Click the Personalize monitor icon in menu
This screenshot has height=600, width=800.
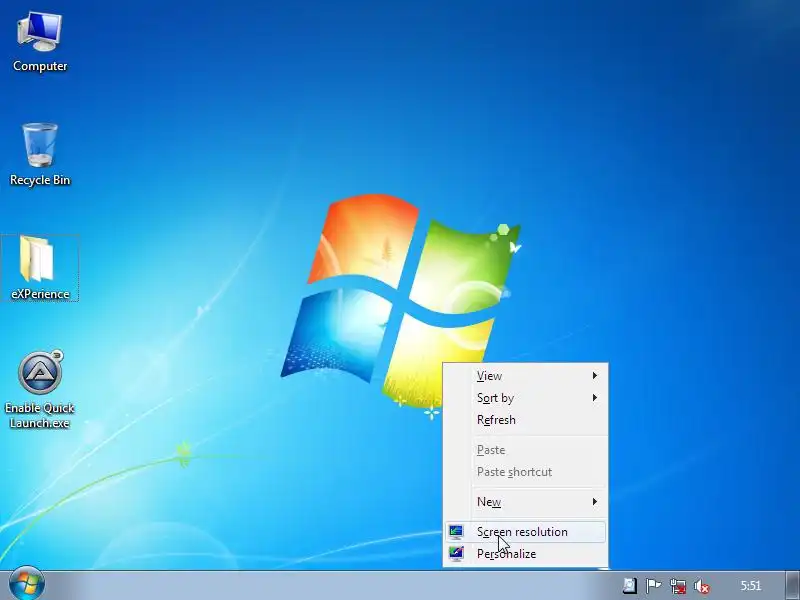click(x=456, y=554)
